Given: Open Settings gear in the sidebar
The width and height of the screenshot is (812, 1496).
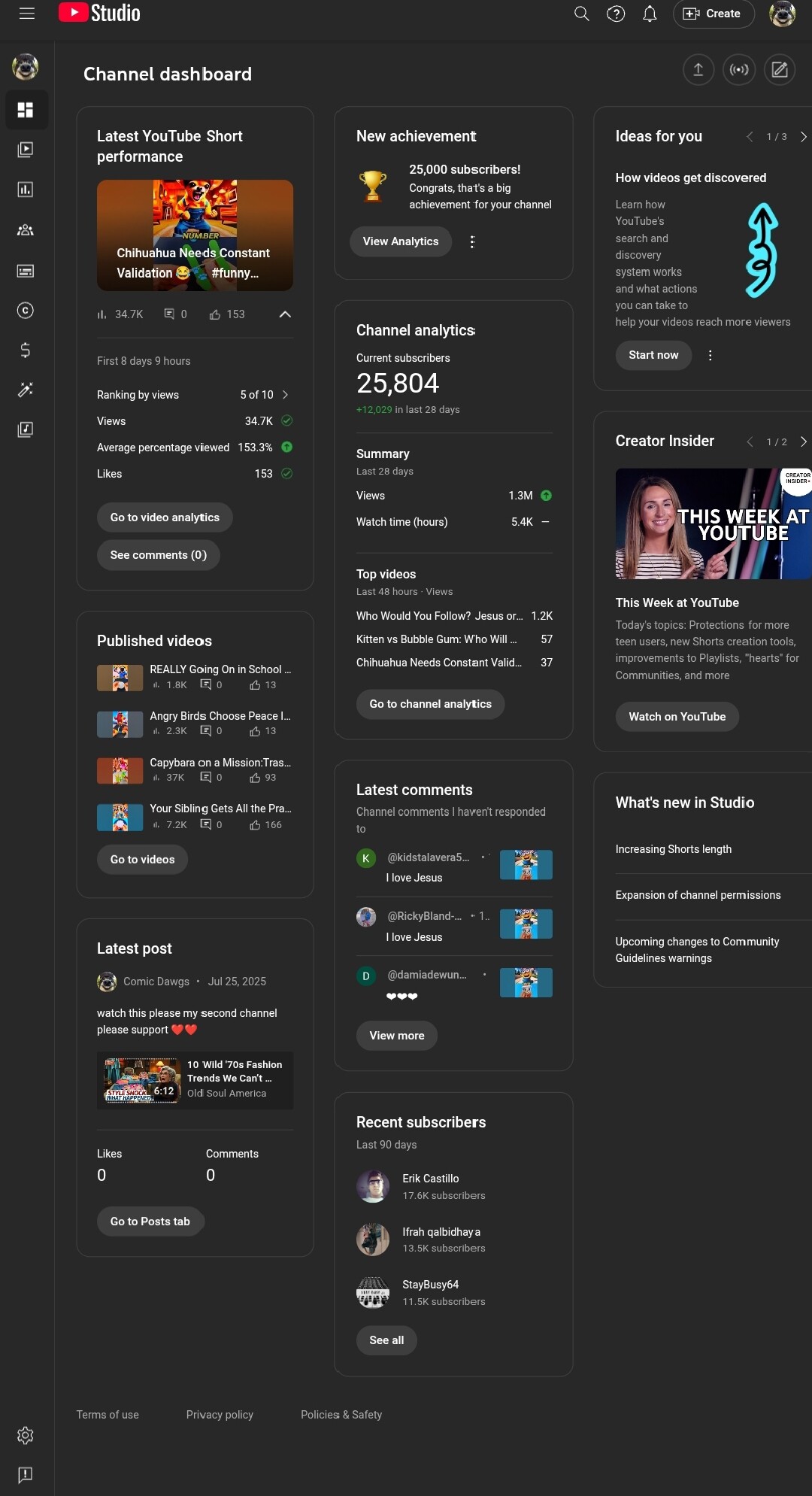Looking at the screenshot, I should (x=26, y=1435).
